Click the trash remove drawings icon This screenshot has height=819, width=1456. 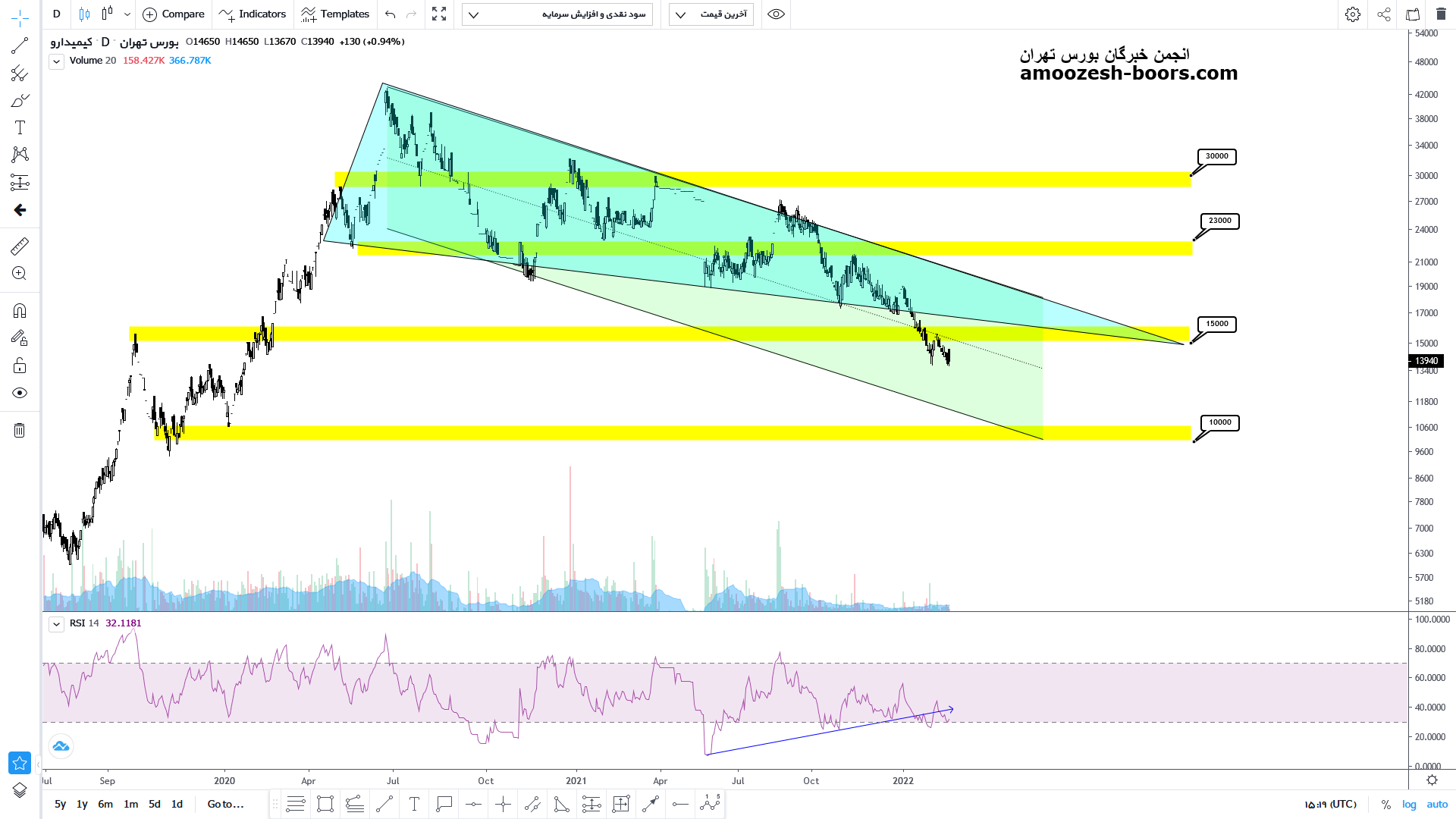pyautogui.click(x=20, y=431)
